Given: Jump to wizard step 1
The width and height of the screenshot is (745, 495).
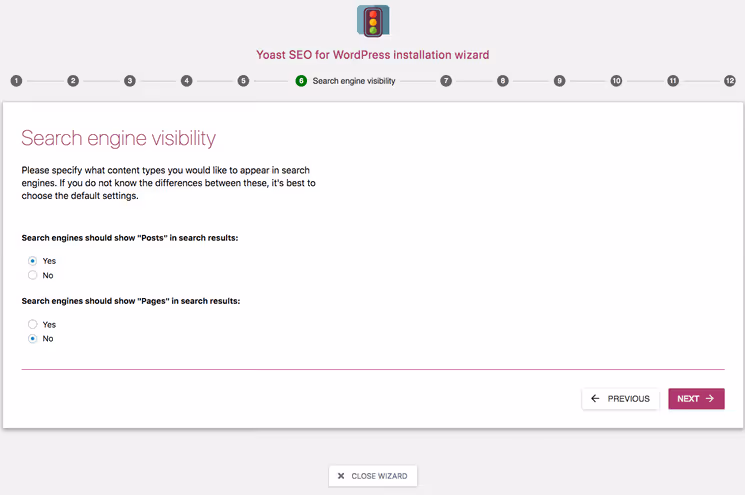Looking at the screenshot, I should click(x=16, y=81).
